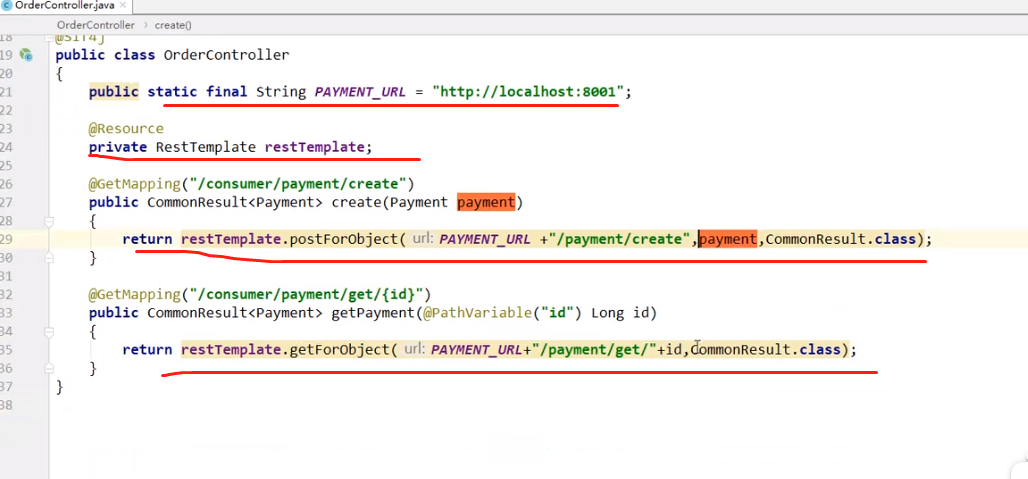Click CommonResult.class in postForObject call
The width and height of the screenshot is (1028, 479).
[840, 239]
